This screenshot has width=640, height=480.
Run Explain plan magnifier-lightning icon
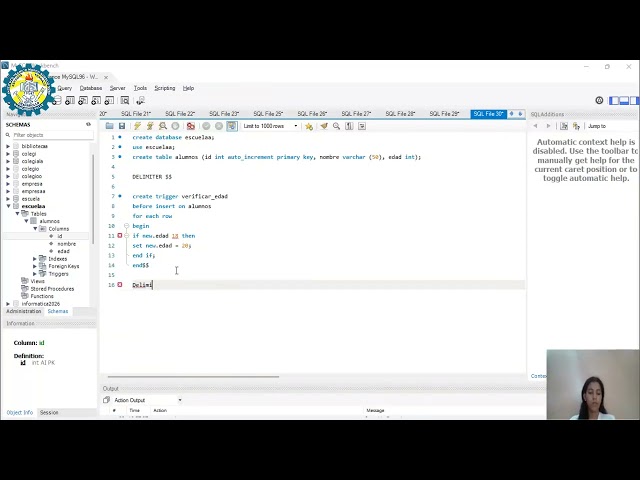162,126
